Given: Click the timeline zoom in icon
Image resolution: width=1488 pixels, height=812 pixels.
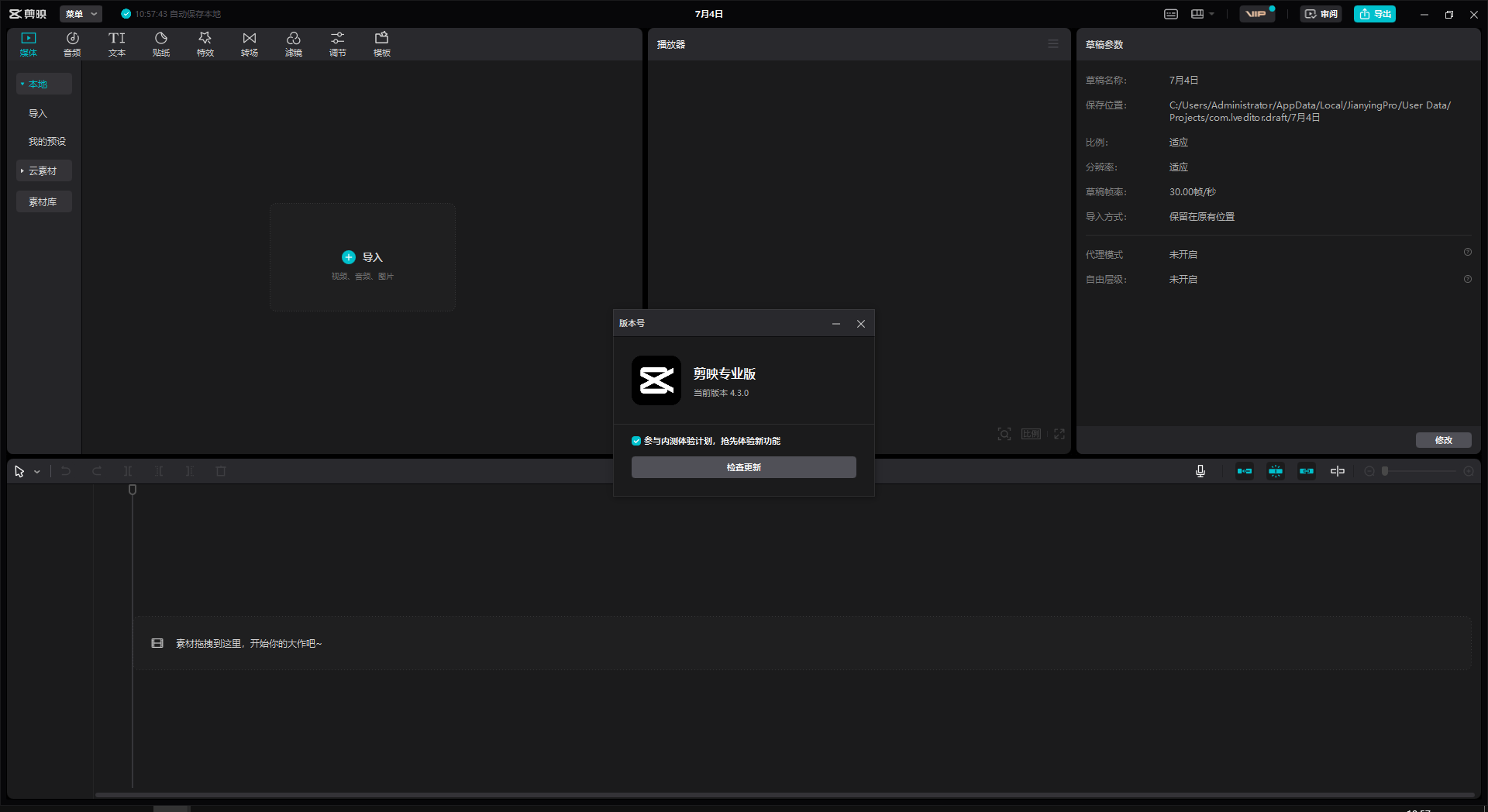Looking at the screenshot, I should pyautogui.click(x=1469, y=471).
